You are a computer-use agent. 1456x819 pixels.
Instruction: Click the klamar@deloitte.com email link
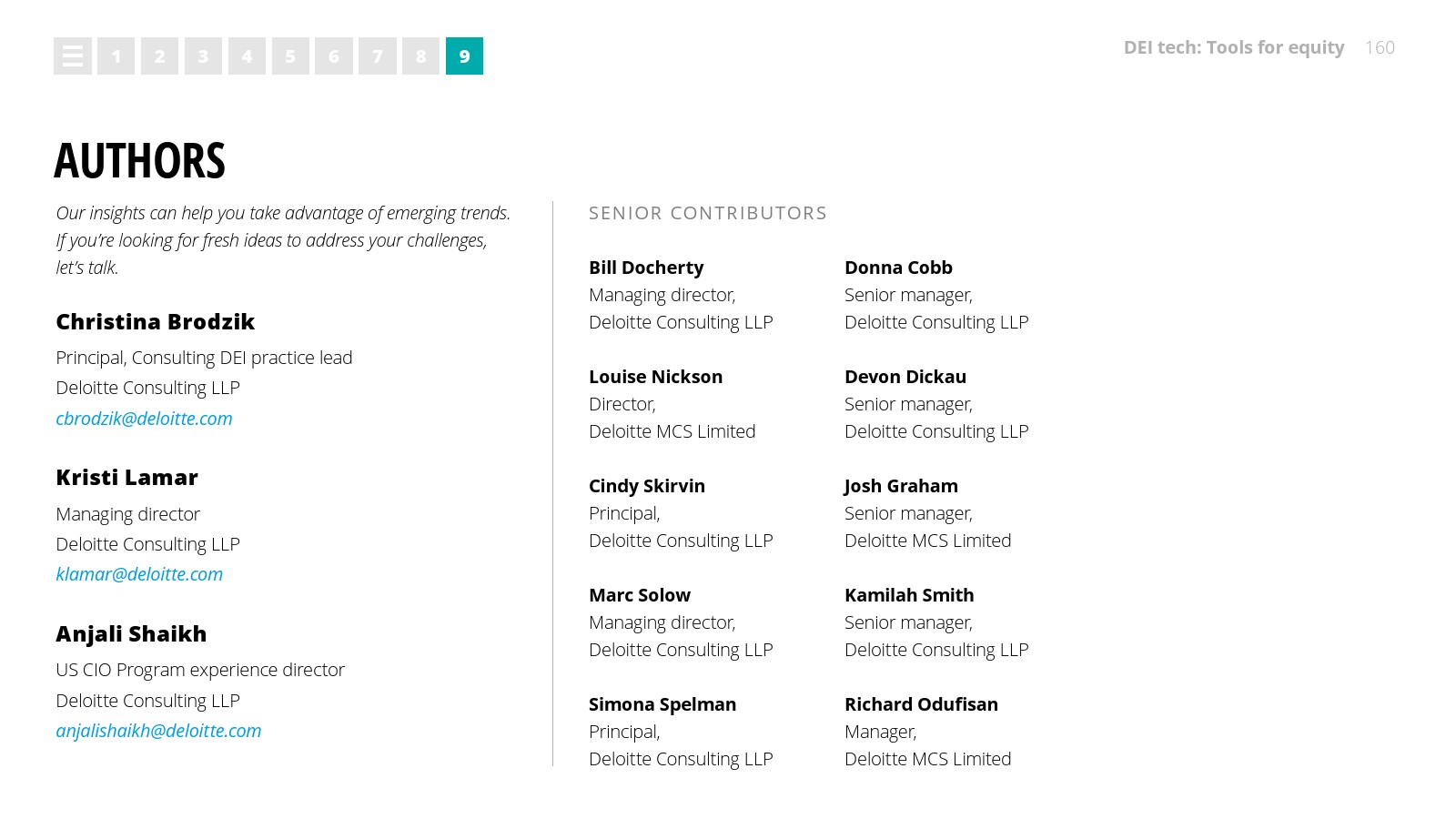[x=139, y=574]
